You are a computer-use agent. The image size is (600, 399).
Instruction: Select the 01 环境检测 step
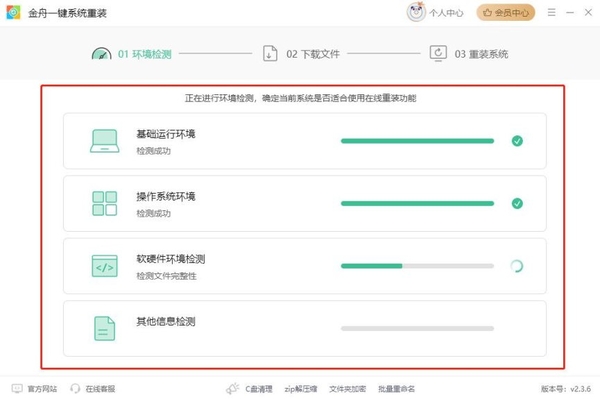pyautogui.click(x=132, y=54)
